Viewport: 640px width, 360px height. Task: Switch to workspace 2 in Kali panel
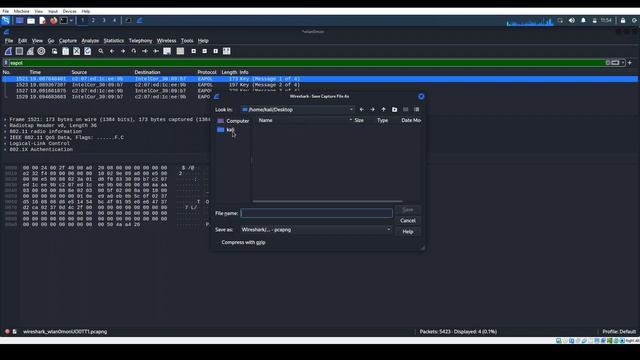click(93, 20)
